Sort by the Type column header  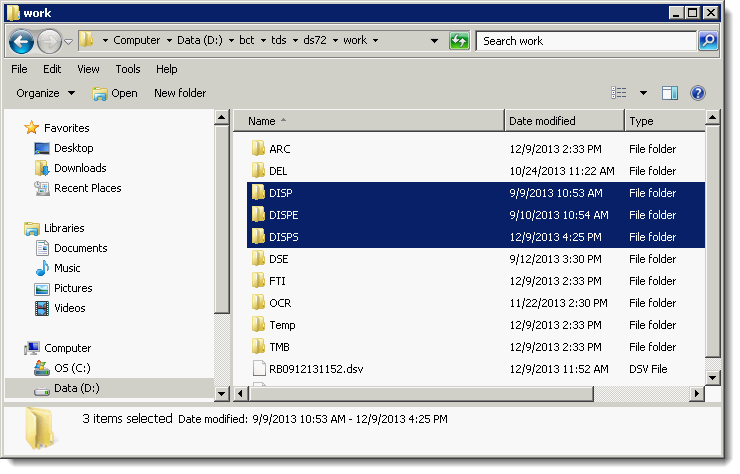pos(665,121)
